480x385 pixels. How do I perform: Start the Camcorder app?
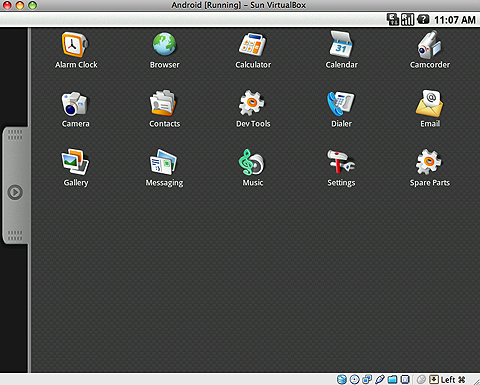coord(430,50)
